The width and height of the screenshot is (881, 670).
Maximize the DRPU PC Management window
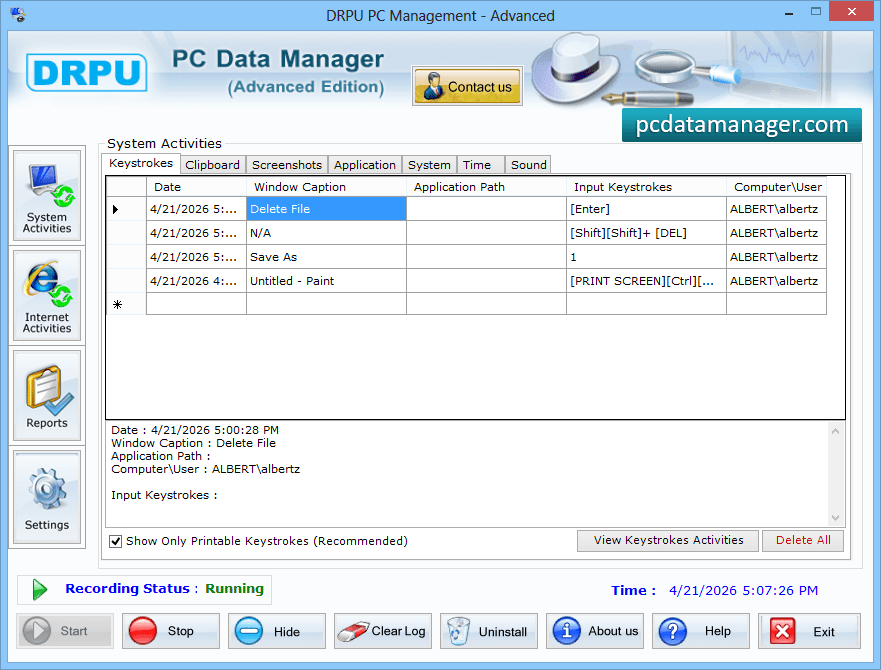point(816,12)
